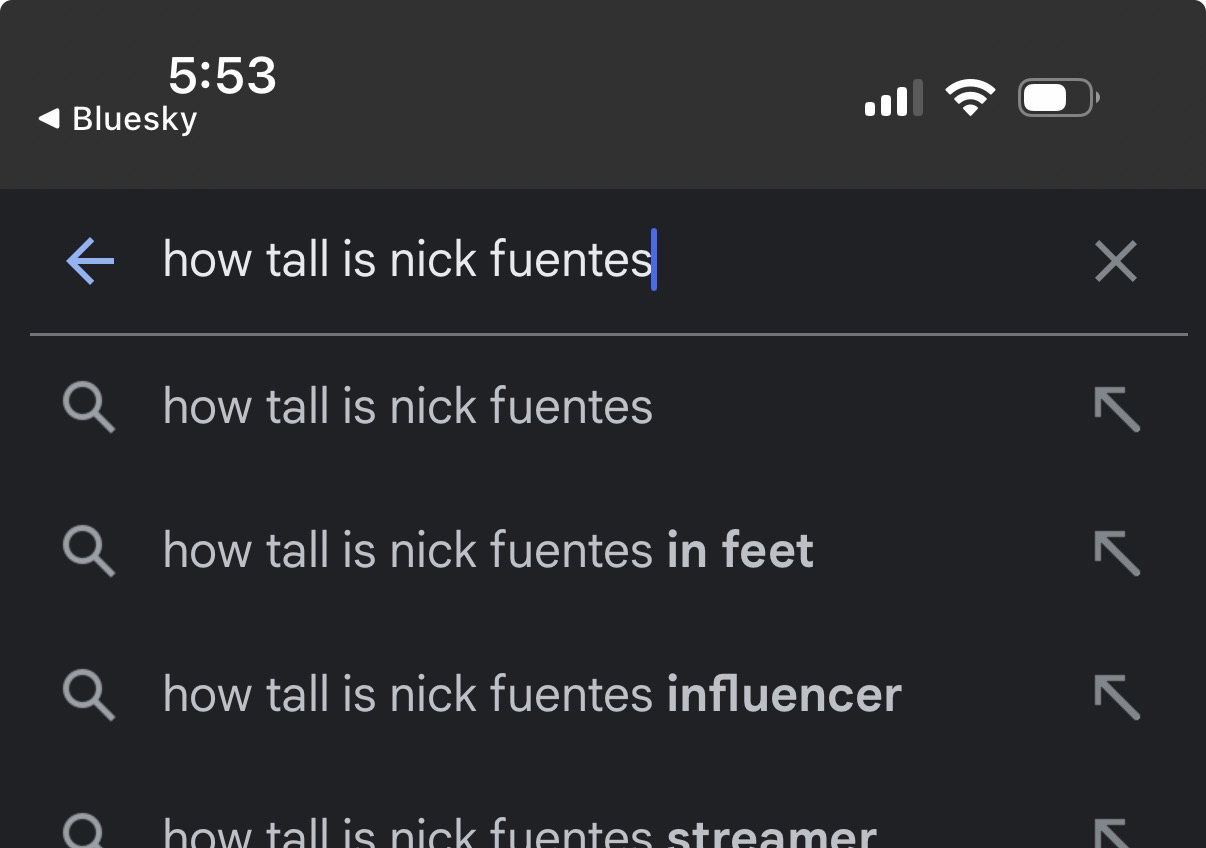This screenshot has height=848, width=1206.
Task: Tap the magnifier icon beside the 'influencer' suggestion
Action: tap(88, 696)
